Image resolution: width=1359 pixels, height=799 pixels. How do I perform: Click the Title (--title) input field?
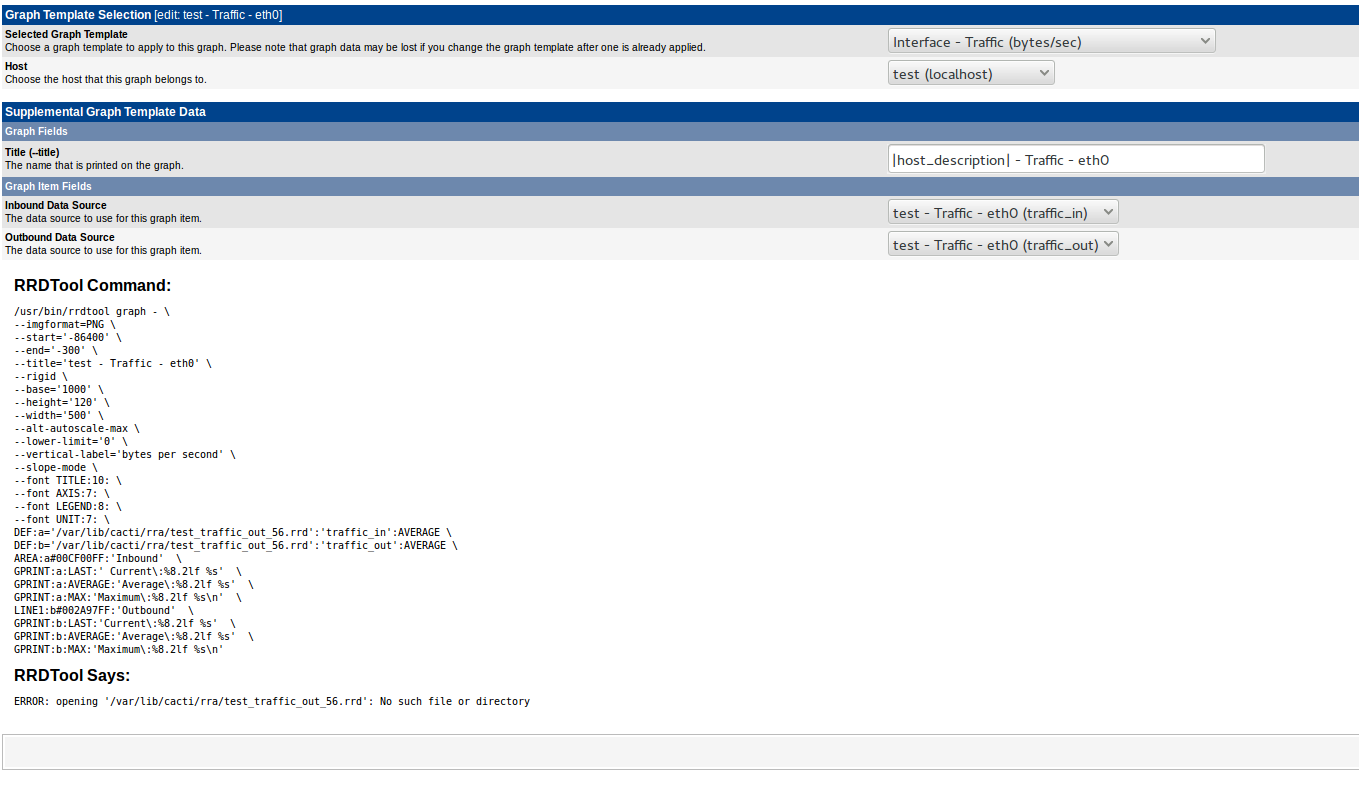pyautogui.click(x=1076, y=159)
